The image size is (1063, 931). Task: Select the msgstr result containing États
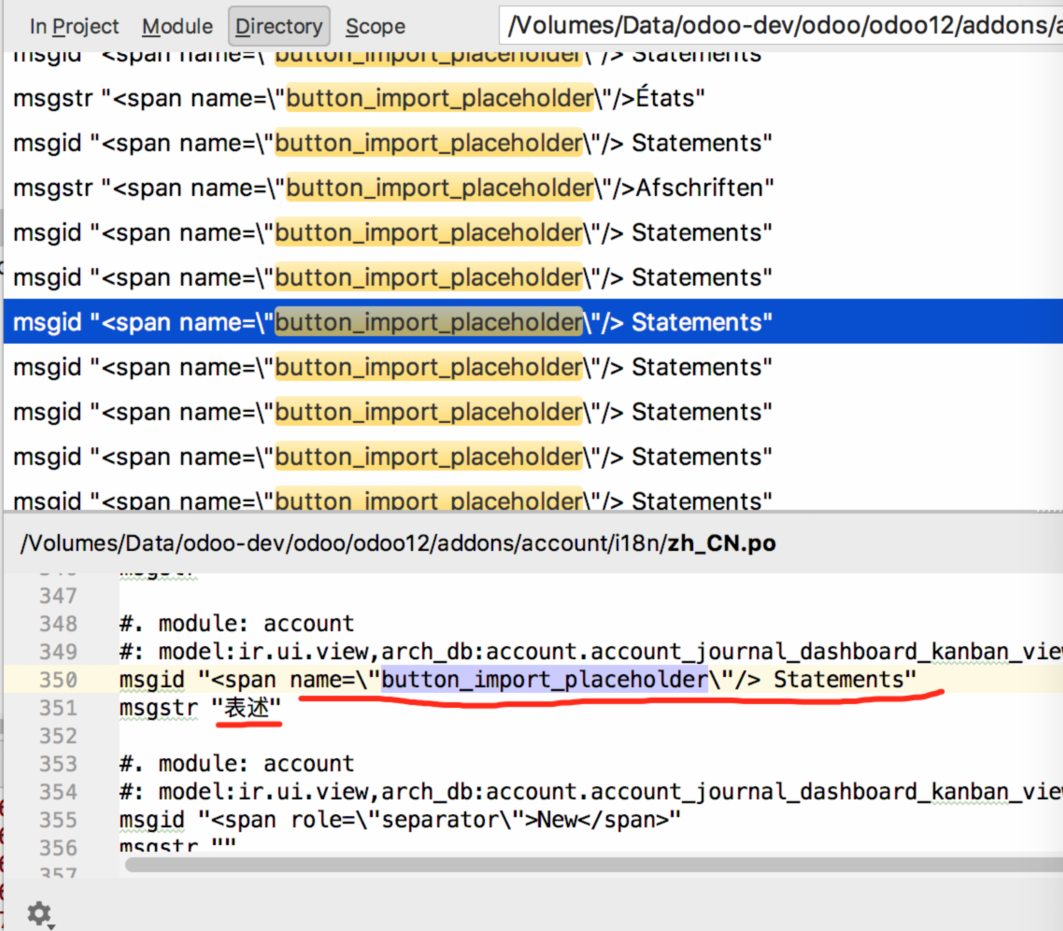[x=400, y=98]
